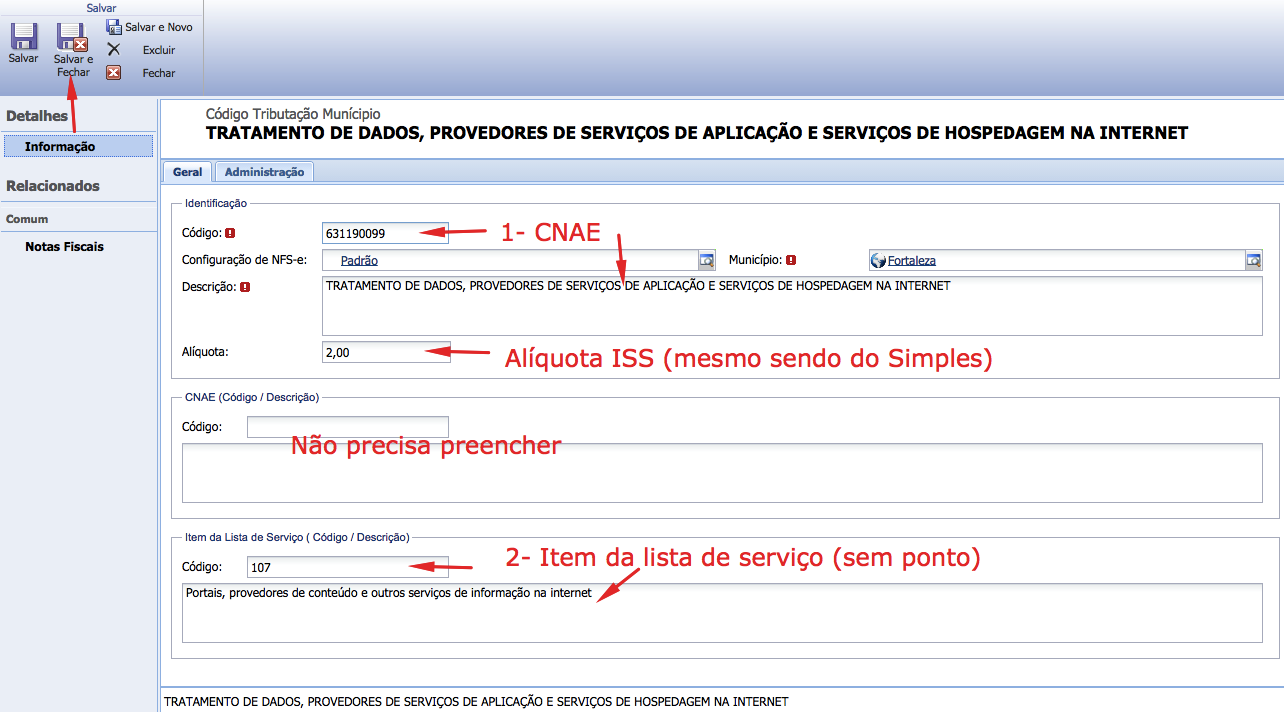Click the bold record title TRATAMENTO DE DADOS
The width and height of the screenshot is (1284, 712).
(697, 133)
